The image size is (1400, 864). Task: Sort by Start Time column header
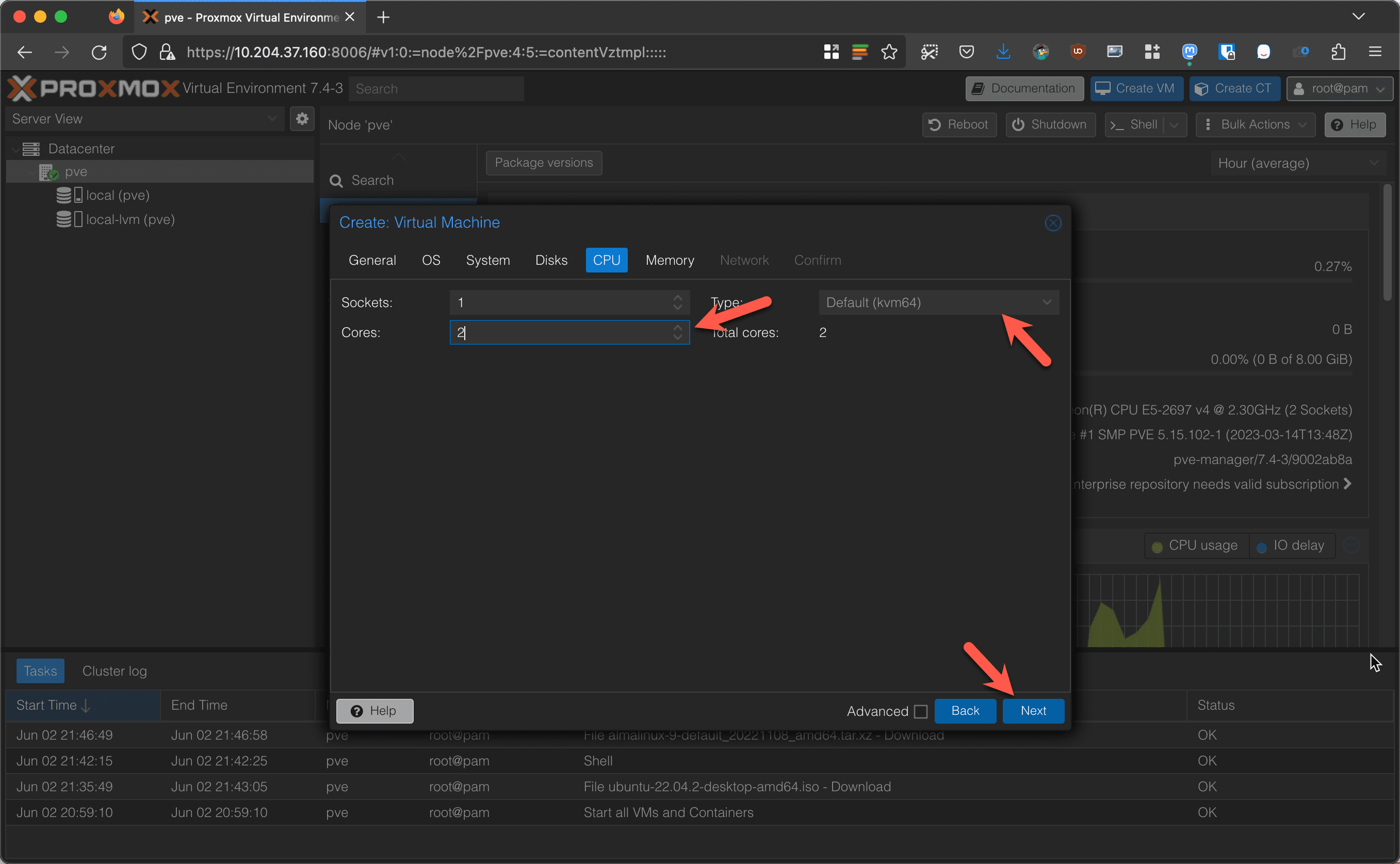click(84, 705)
